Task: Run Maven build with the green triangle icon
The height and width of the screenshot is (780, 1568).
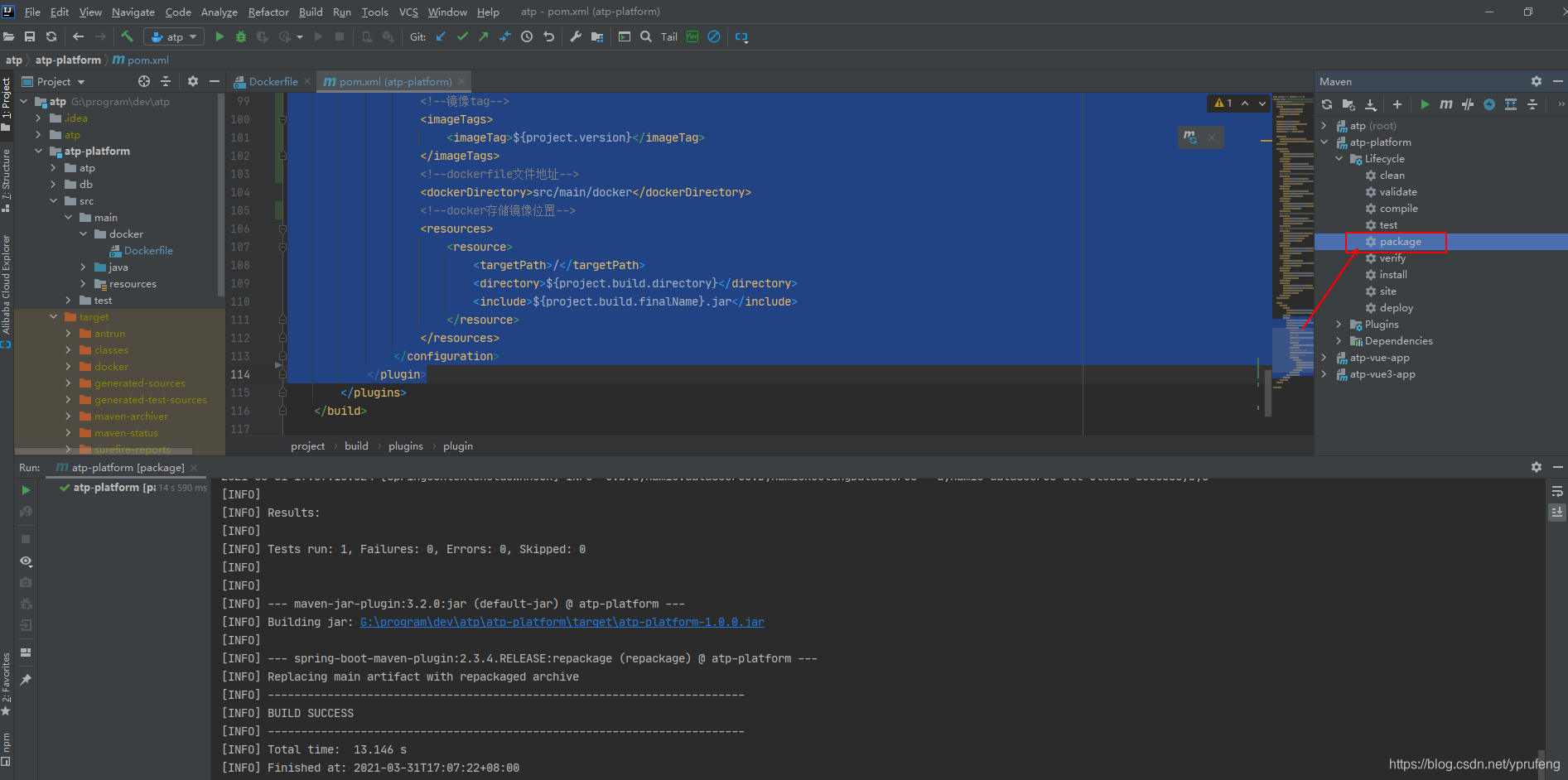Action: point(1426,104)
